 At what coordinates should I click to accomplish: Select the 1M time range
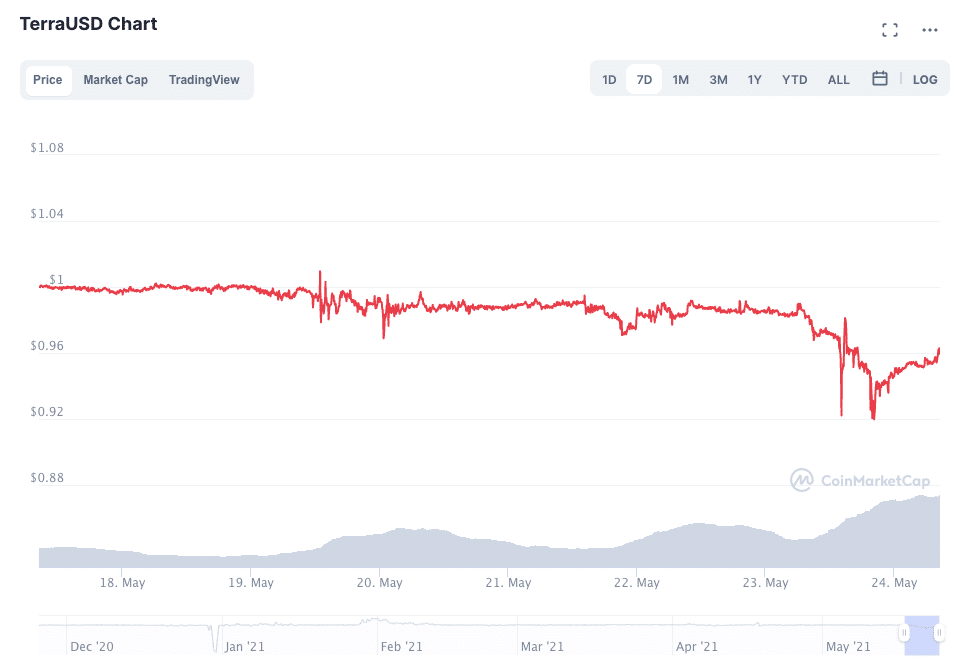tap(681, 80)
